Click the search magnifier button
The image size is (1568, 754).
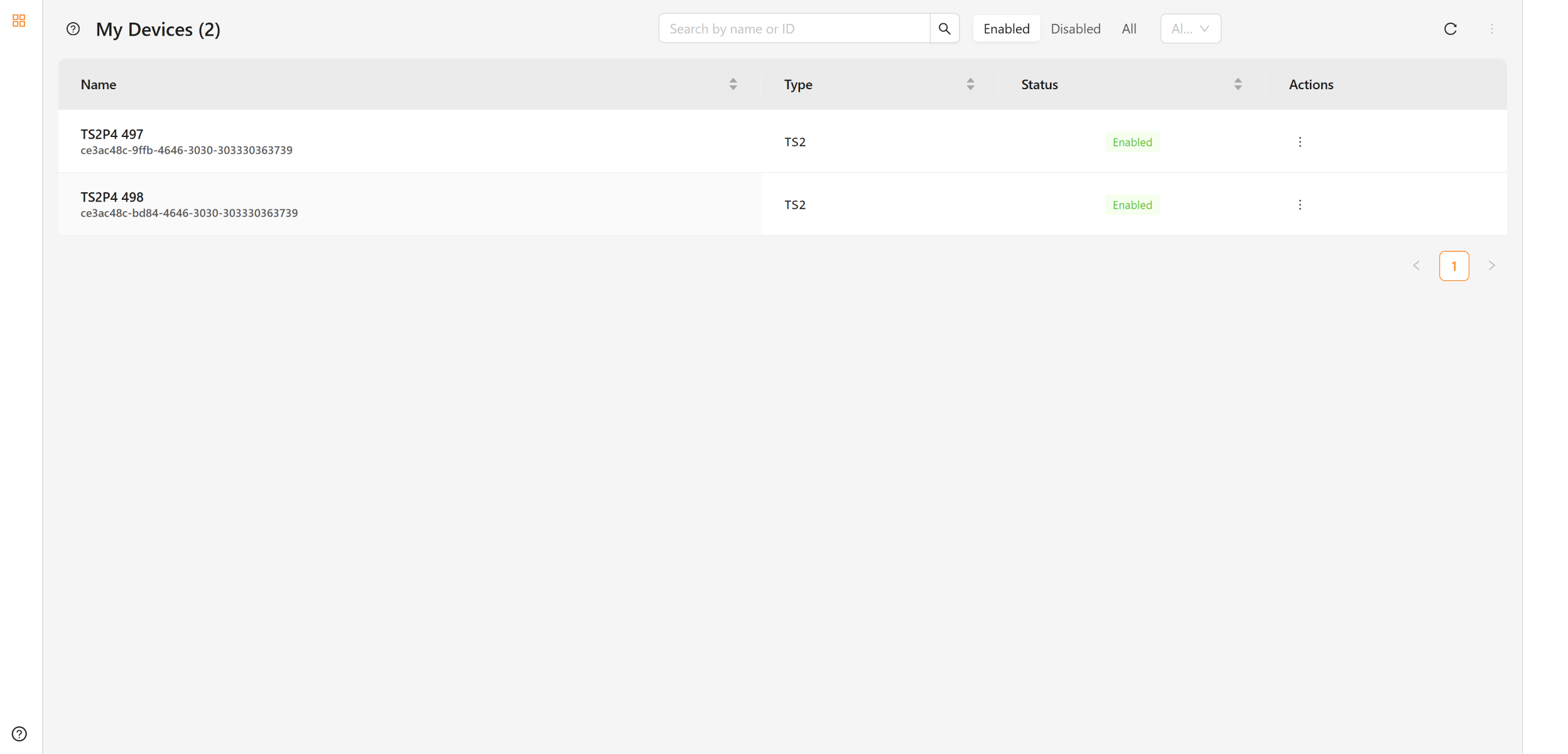[x=944, y=28]
